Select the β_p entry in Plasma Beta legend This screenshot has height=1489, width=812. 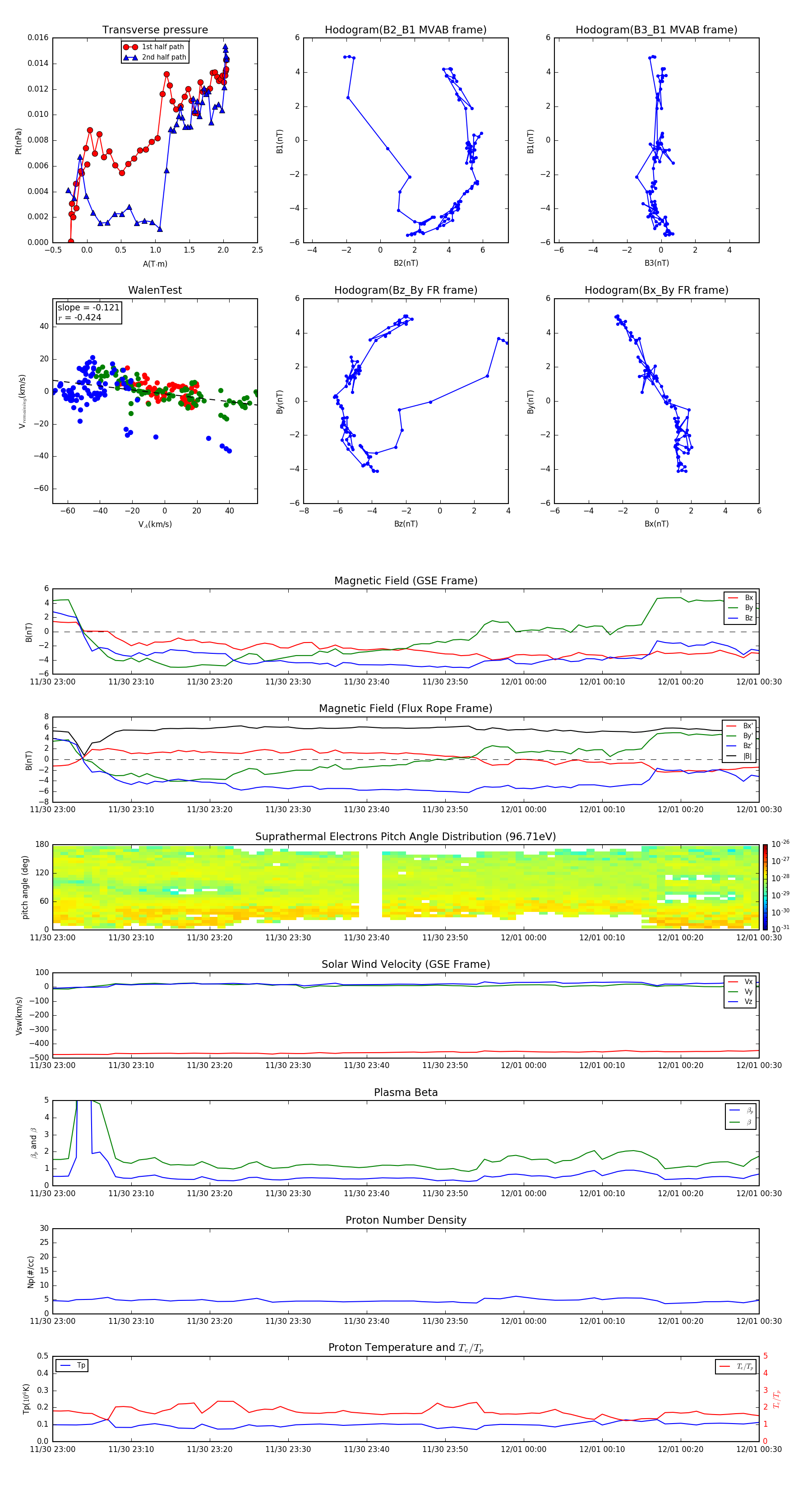(742, 1110)
